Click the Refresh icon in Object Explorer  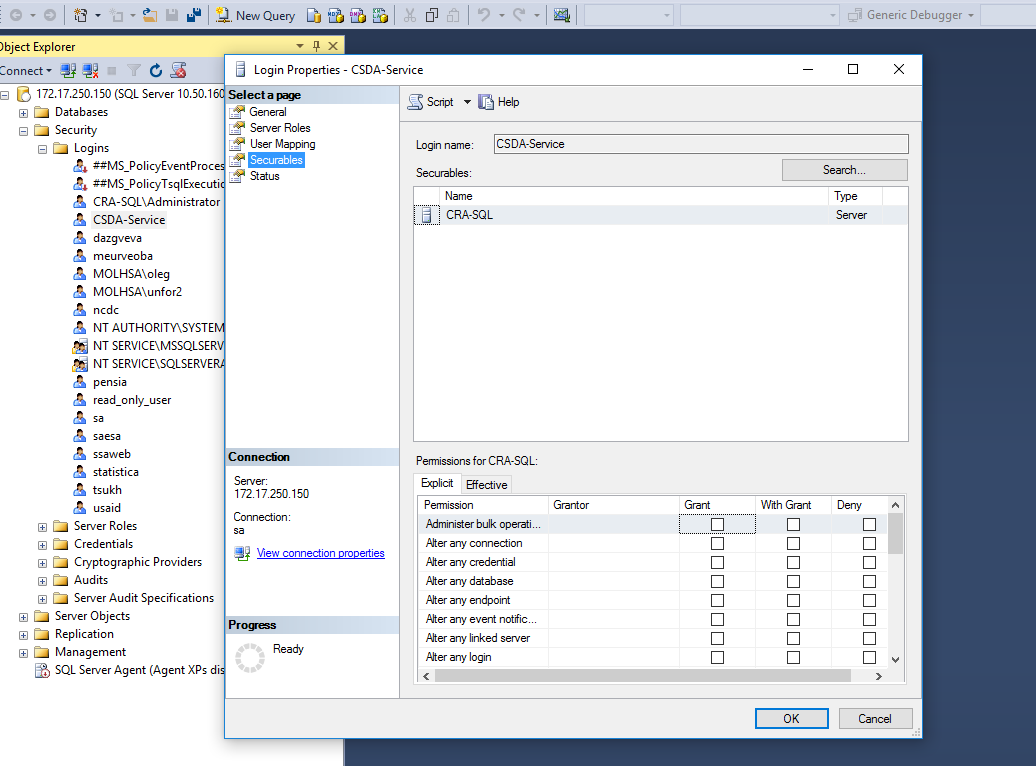[x=156, y=70]
